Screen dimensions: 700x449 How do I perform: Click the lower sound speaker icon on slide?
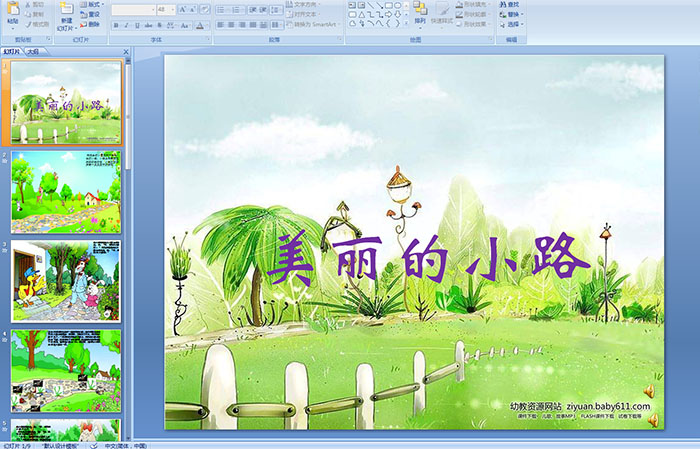(653, 420)
